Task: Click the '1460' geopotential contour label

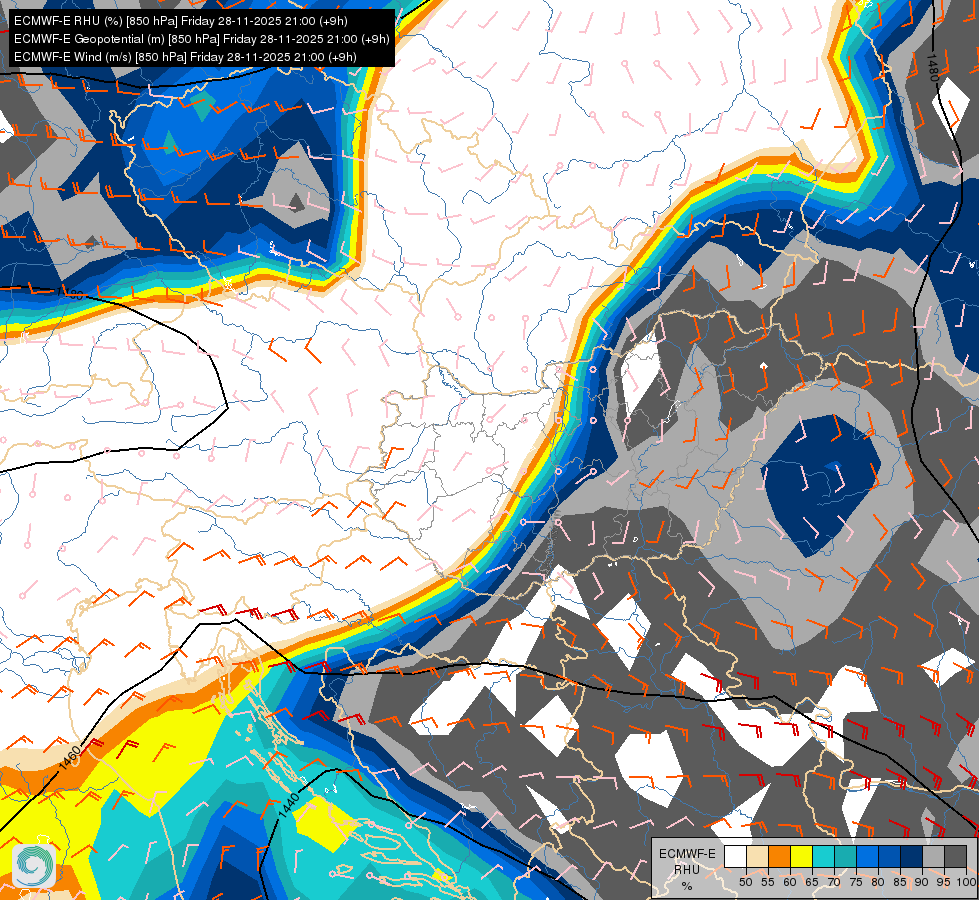Action: 69,758
